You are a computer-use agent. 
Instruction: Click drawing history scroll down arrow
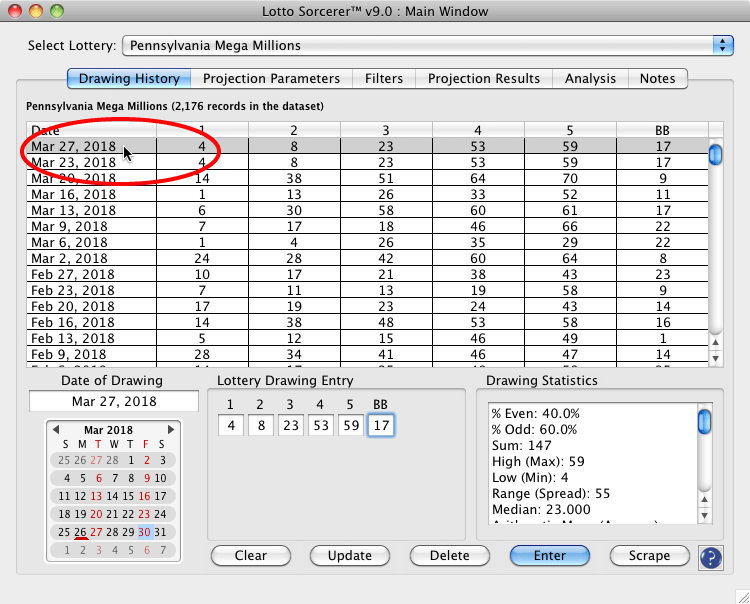[715, 358]
